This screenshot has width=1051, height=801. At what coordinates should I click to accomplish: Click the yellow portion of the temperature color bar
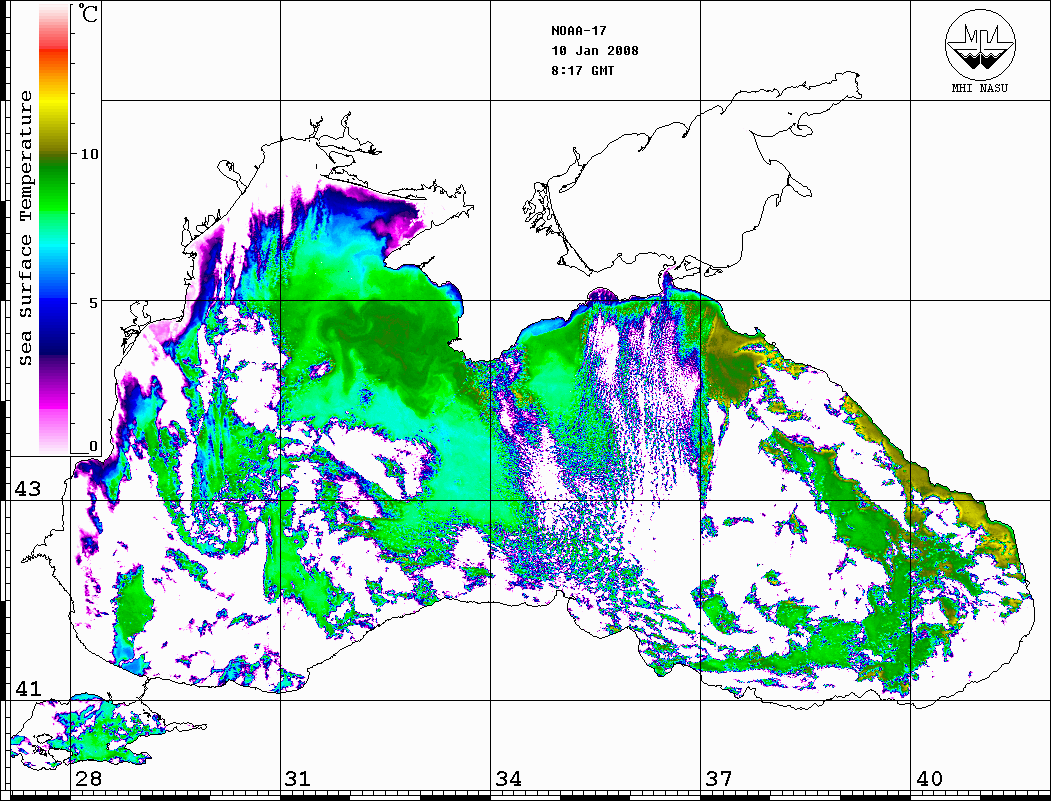(x=54, y=101)
